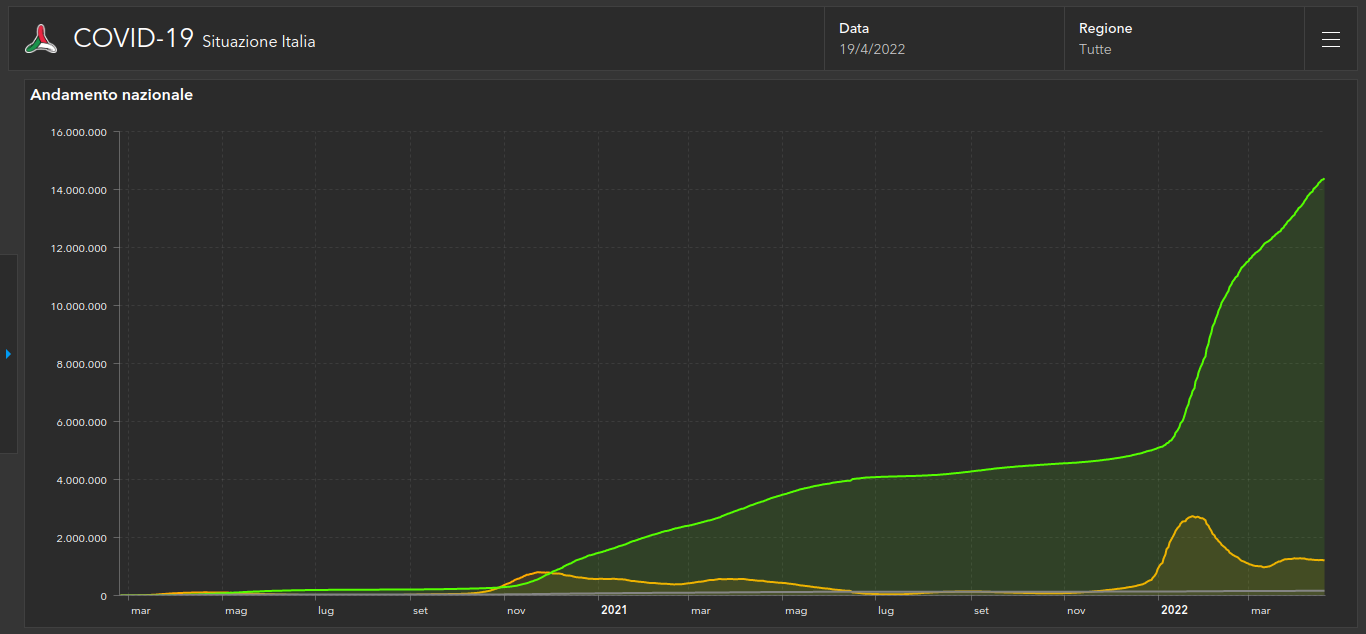Click the 2022 marker on the time axis
The height and width of the screenshot is (634, 1366).
(x=1174, y=609)
